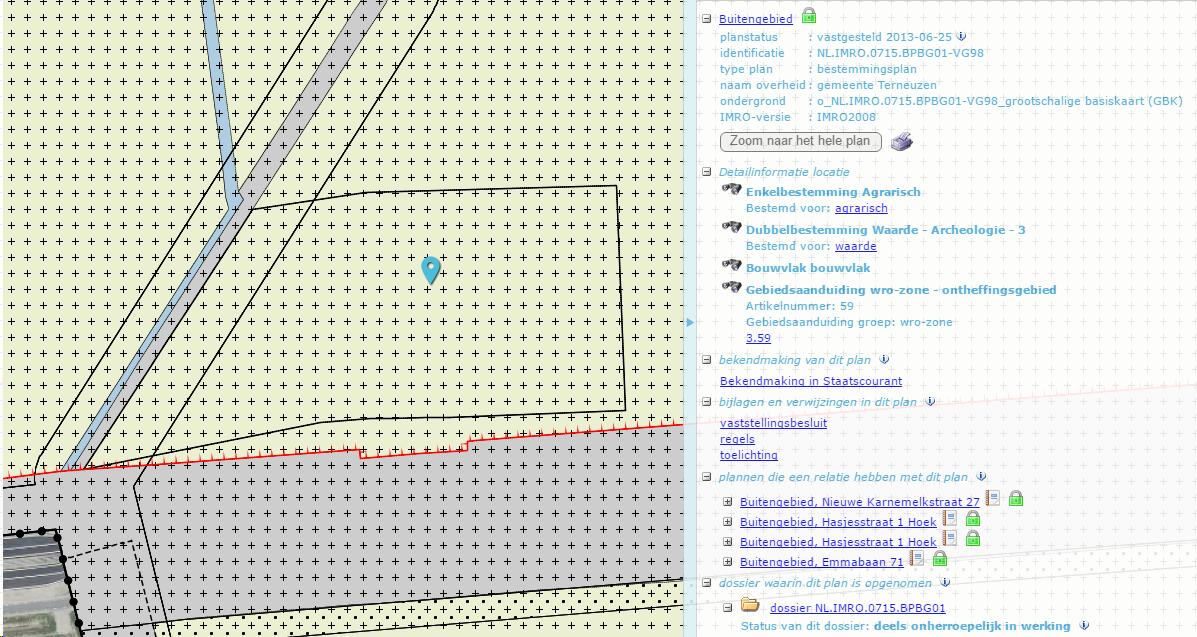The image size is (1197, 637).
Task: Click binoculars icon for Enkelbestemming Agrarisch
Action: tap(731, 189)
